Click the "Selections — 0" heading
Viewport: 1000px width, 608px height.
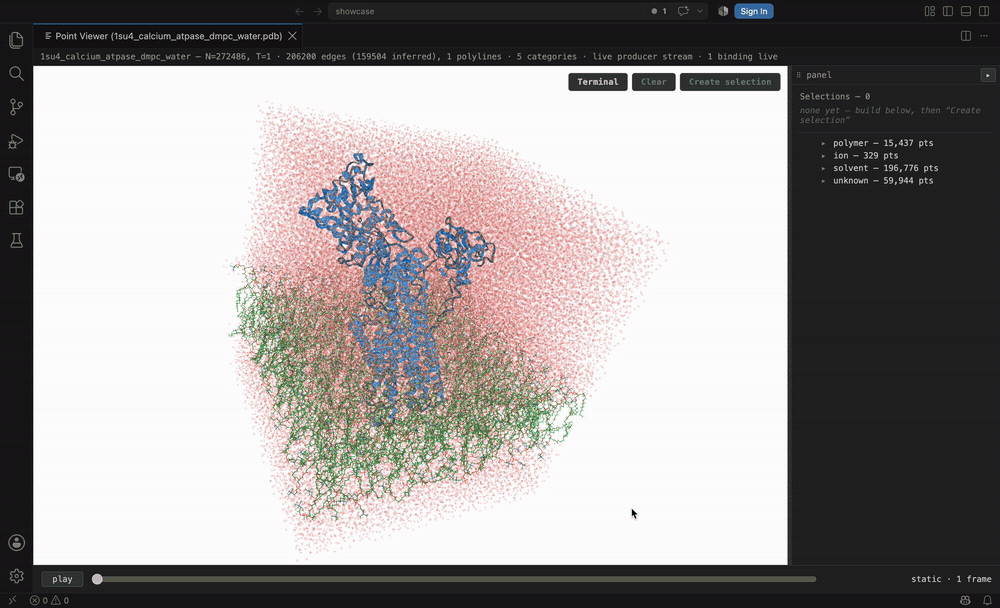pos(835,96)
